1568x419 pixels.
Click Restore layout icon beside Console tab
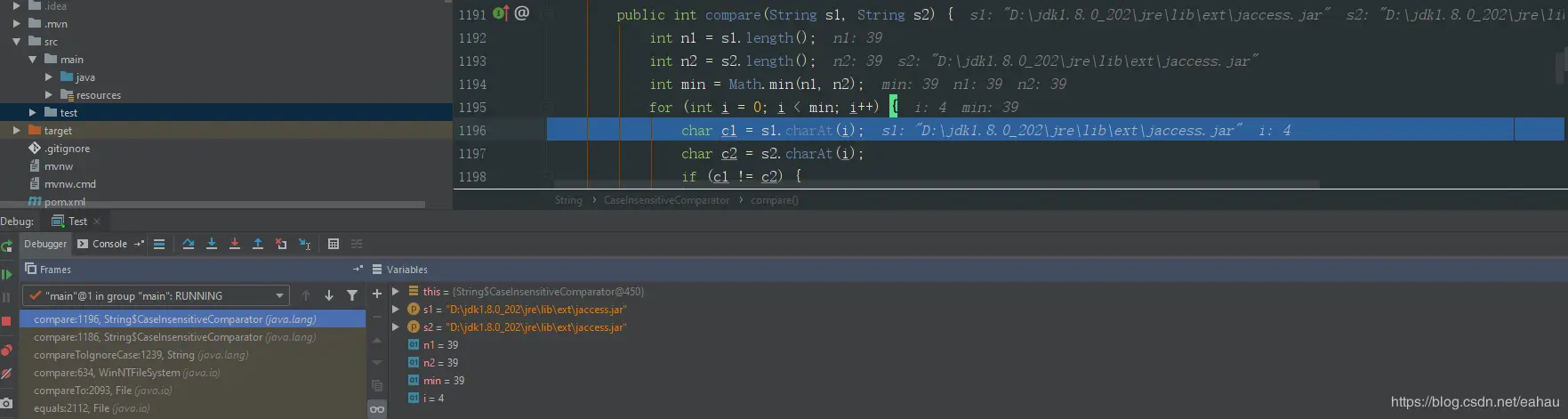click(x=139, y=244)
